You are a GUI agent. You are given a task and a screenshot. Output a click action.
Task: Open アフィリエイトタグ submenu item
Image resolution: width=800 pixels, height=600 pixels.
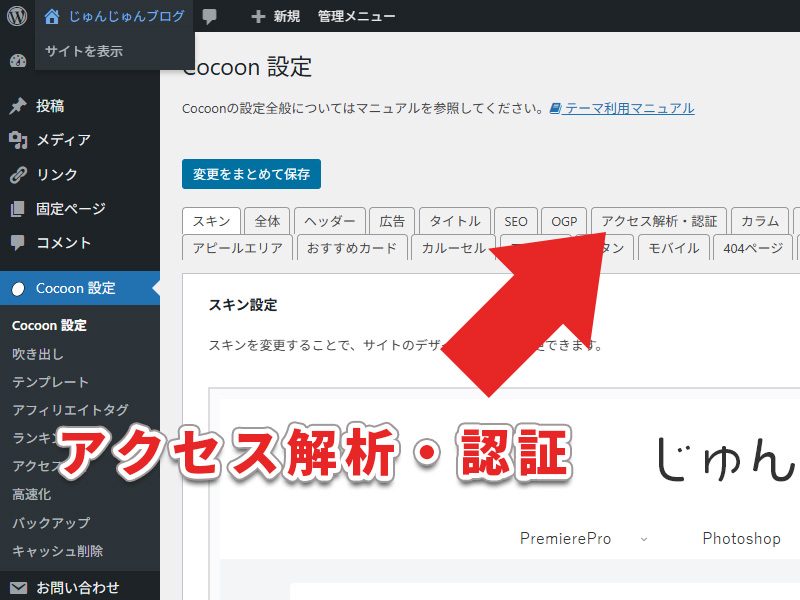tap(70, 410)
